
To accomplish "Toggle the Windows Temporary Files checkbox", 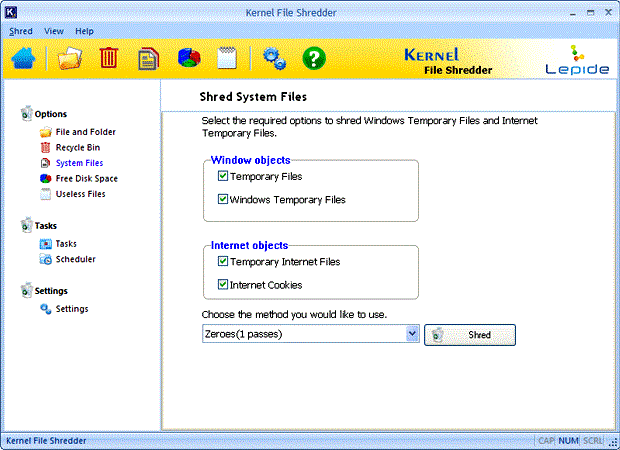I will click(x=223, y=199).
